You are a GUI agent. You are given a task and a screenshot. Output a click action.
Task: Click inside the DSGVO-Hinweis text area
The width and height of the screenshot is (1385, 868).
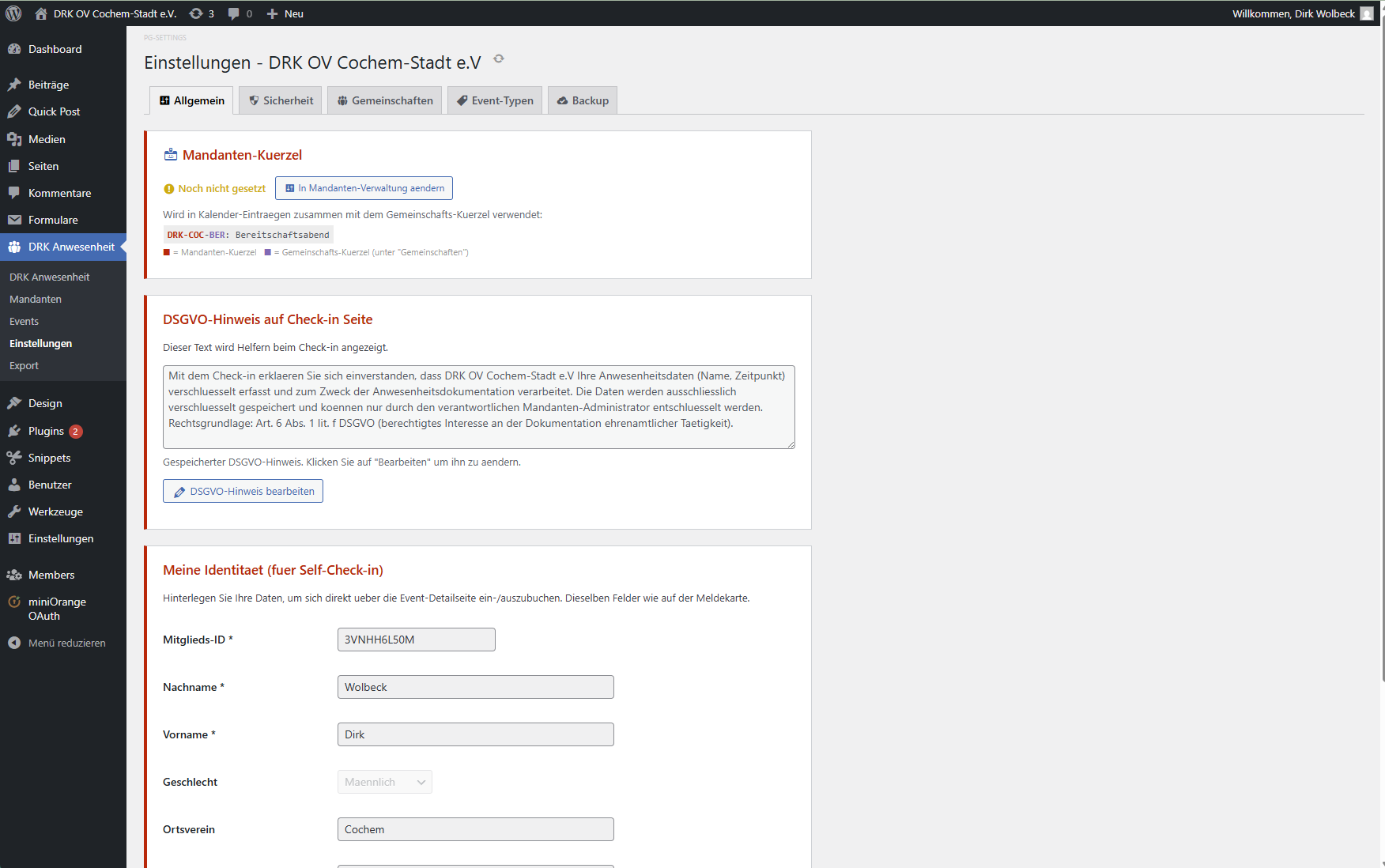(479, 407)
